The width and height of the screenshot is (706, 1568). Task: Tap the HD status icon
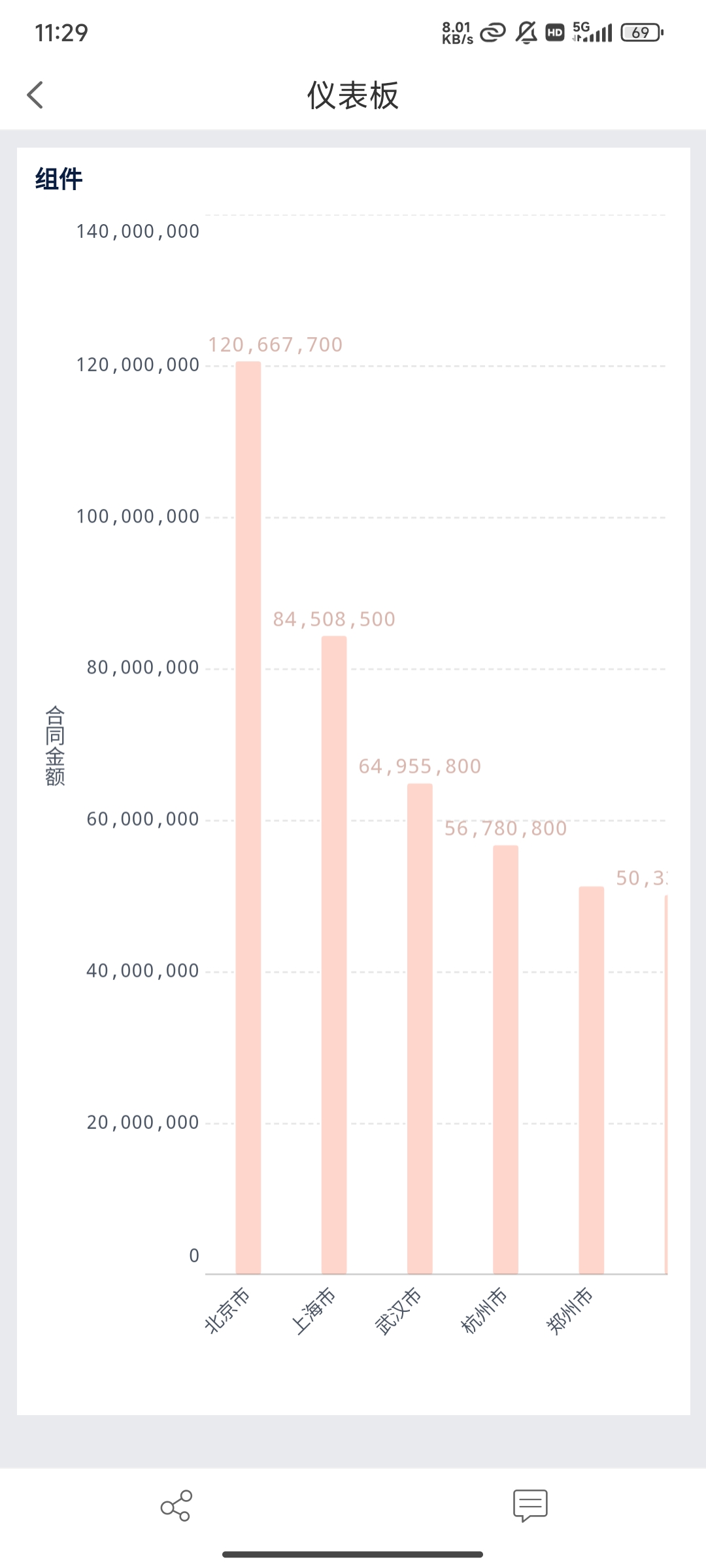point(555,32)
